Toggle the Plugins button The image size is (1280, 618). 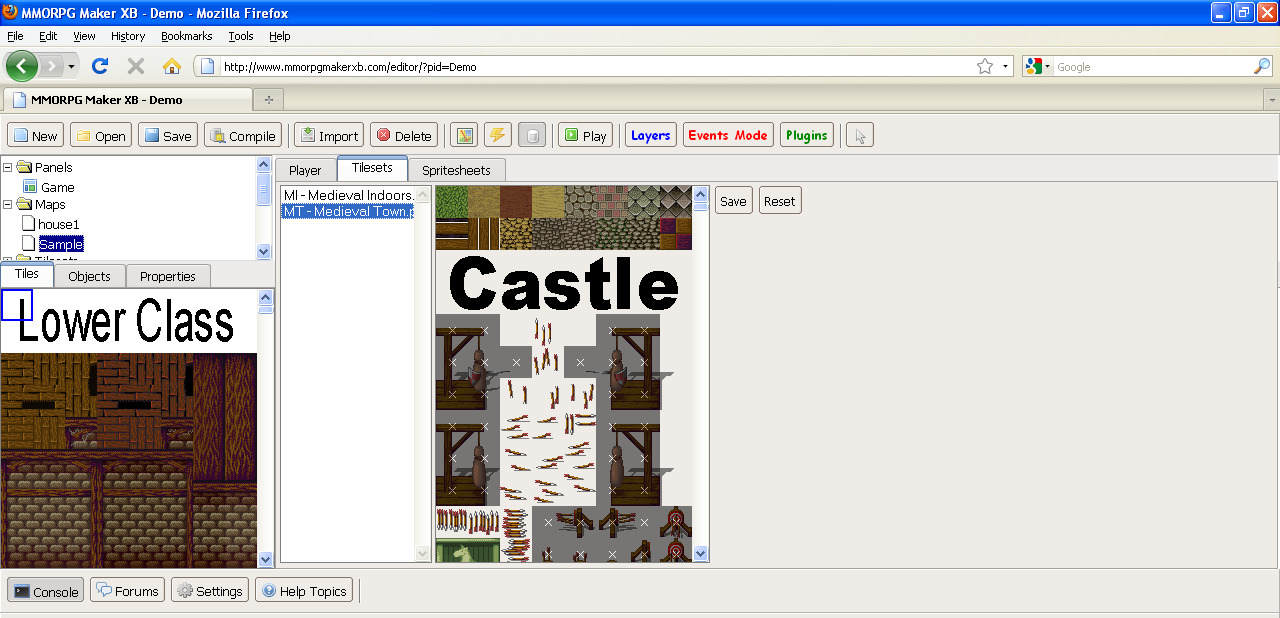(x=807, y=135)
